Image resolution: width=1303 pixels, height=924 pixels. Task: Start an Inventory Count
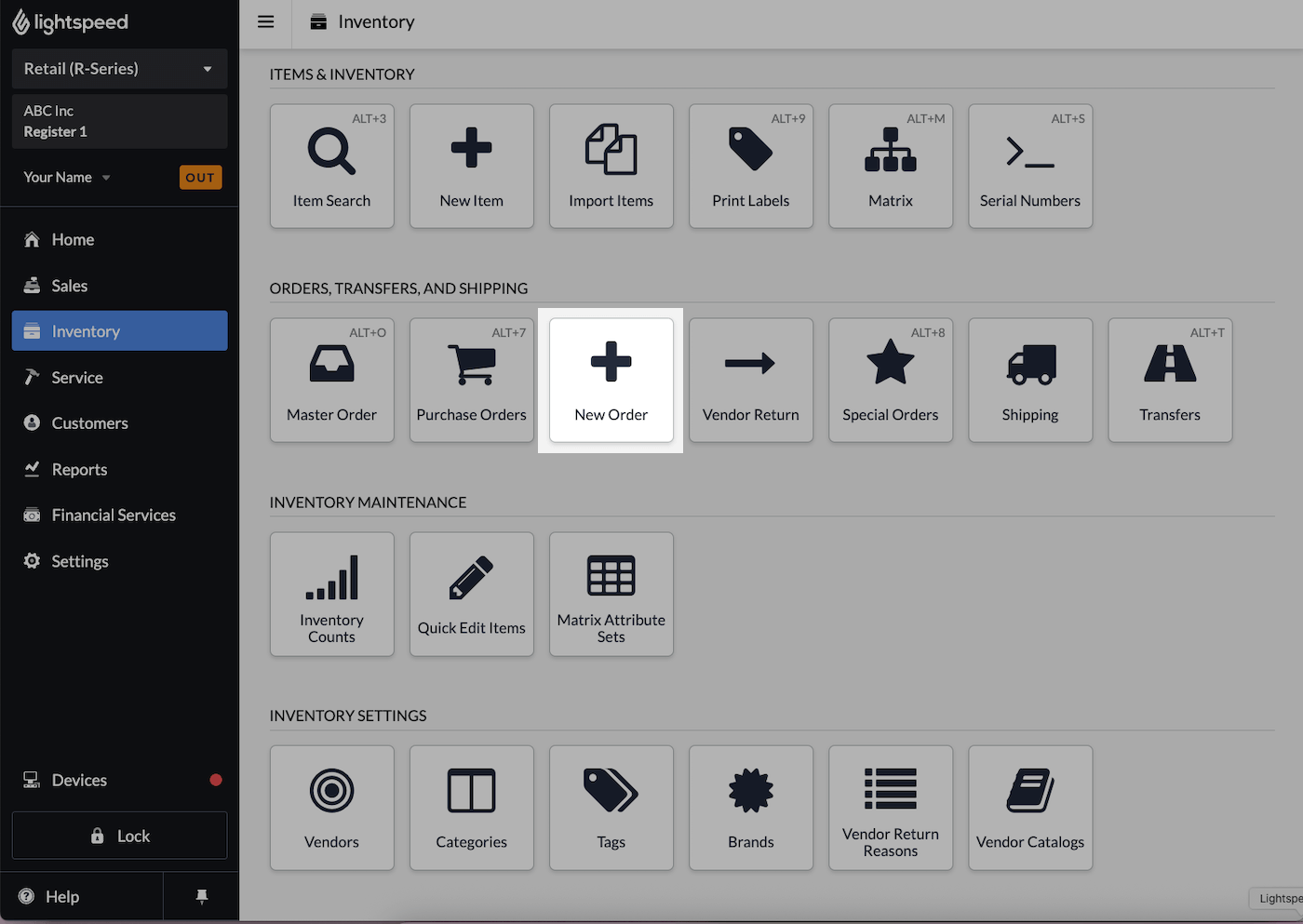(x=331, y=594)
